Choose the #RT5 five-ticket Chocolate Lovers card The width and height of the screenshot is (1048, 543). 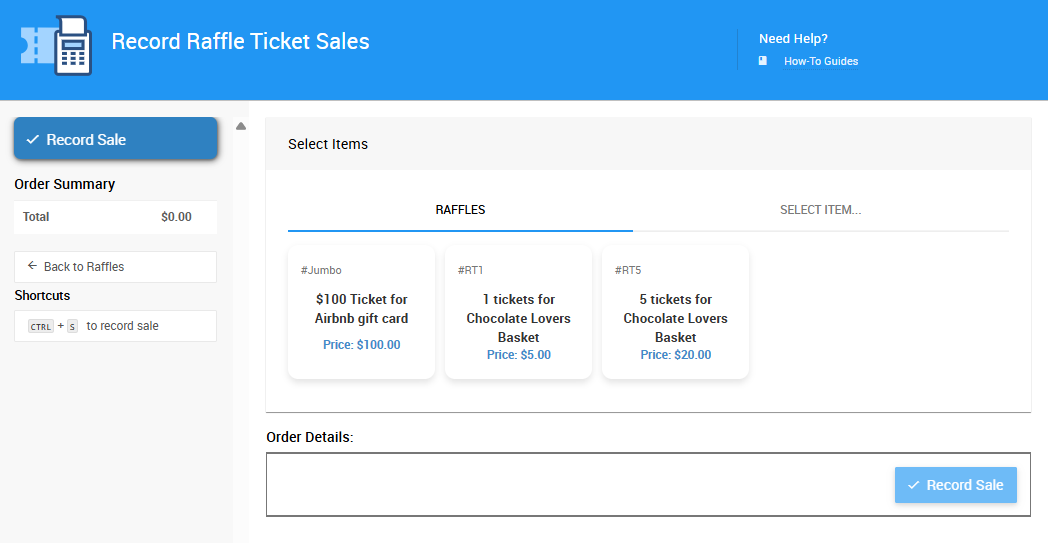click(675, 312)
